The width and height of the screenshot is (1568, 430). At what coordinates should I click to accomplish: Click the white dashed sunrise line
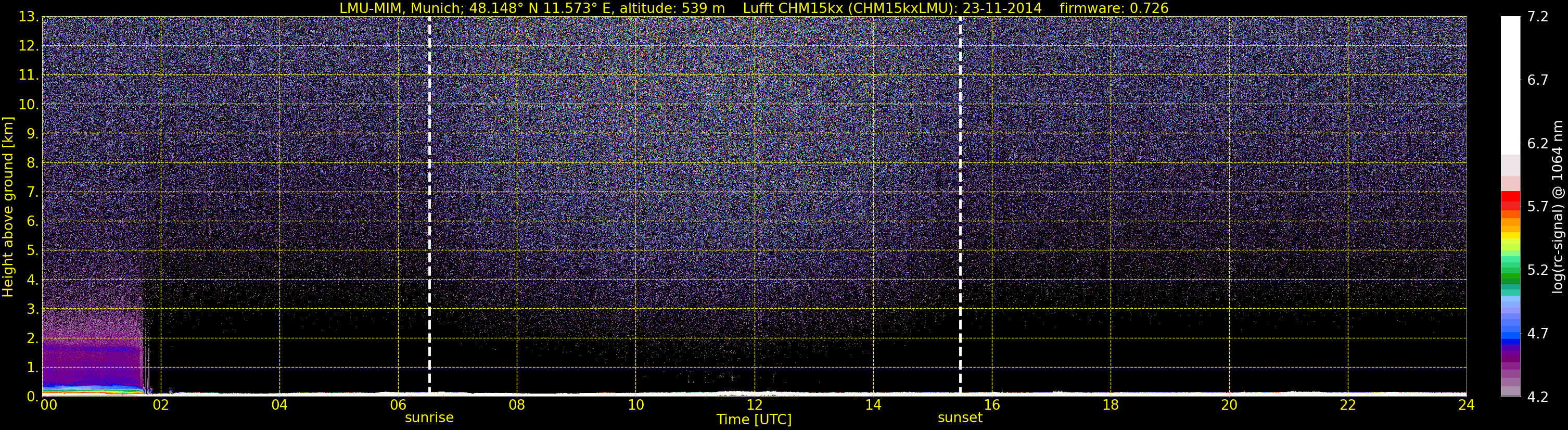tap(429, 206)
